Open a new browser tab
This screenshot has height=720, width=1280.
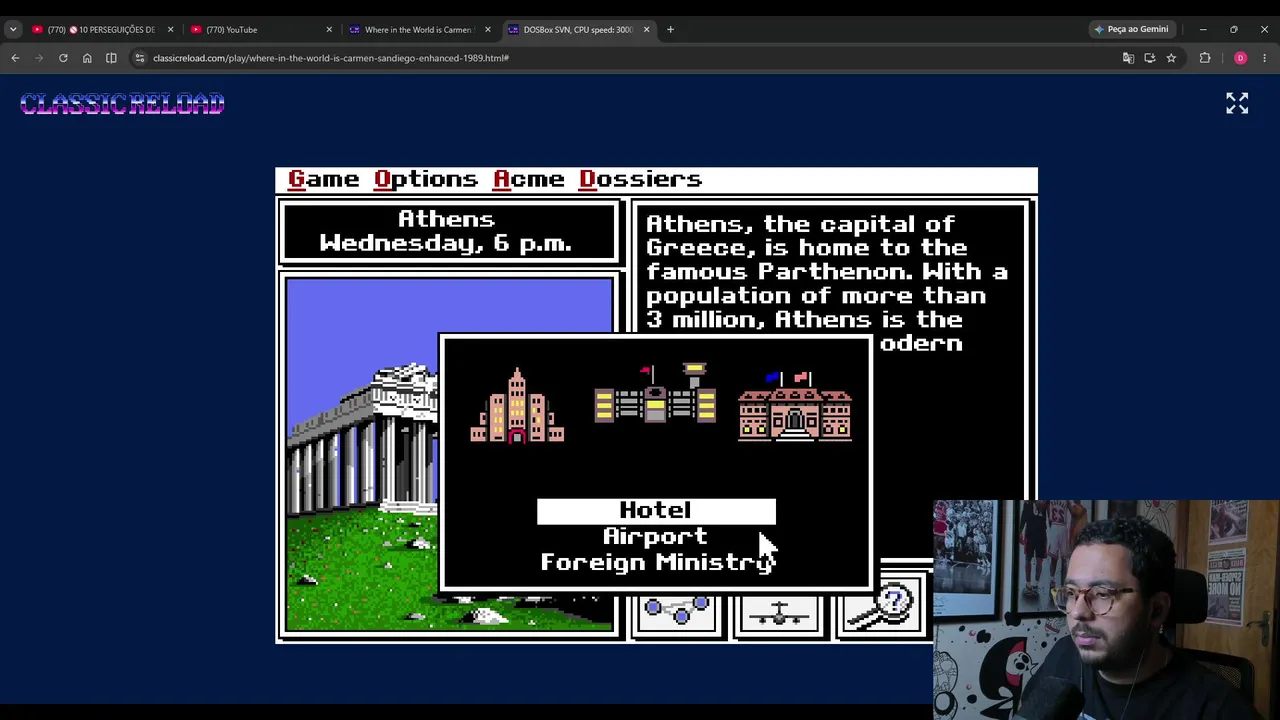click(x=670, y=30)
